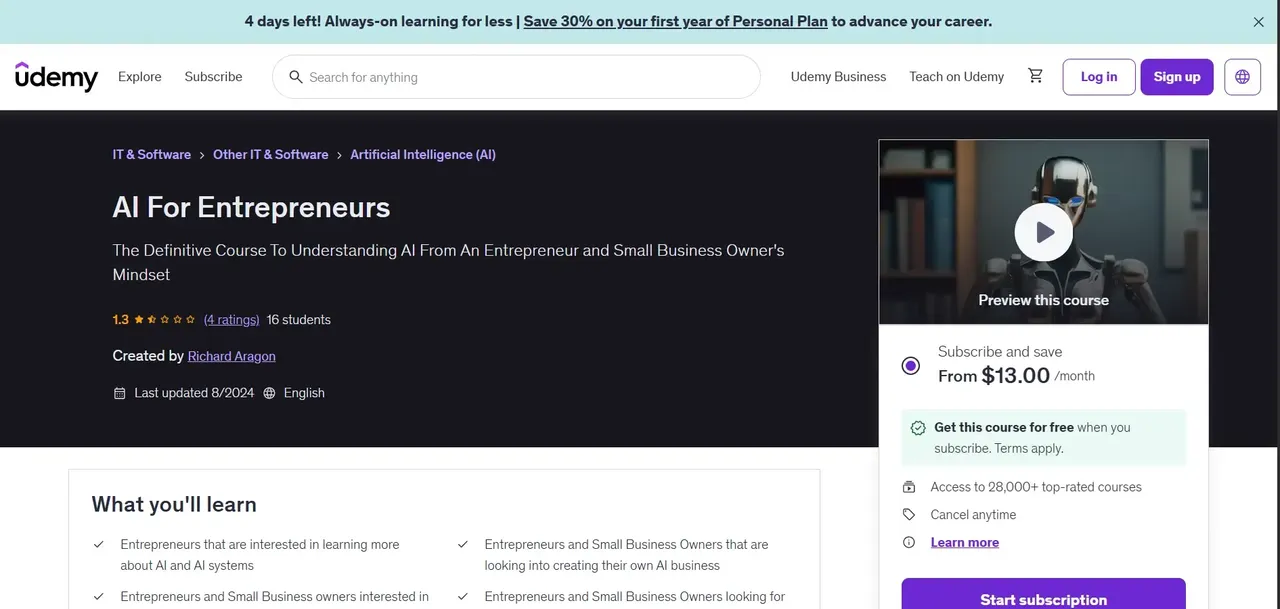Click the chevron after IT & Software breadcrumb
This screenshot has height=609, width=1280.
[202, 155]
